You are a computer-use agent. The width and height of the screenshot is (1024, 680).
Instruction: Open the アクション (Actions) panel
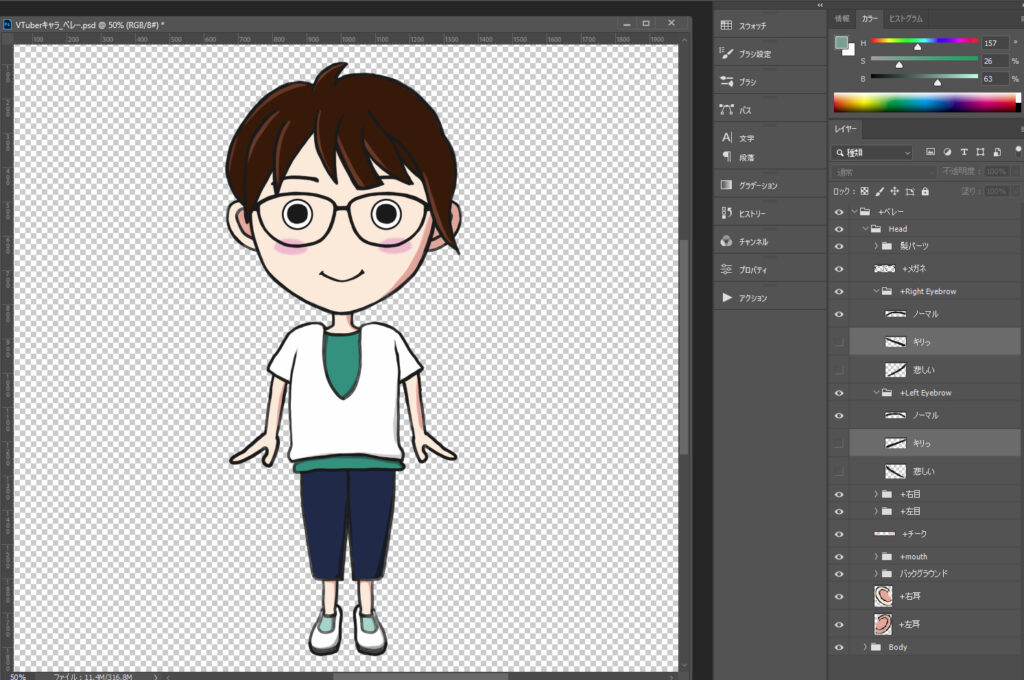(748, 296)
